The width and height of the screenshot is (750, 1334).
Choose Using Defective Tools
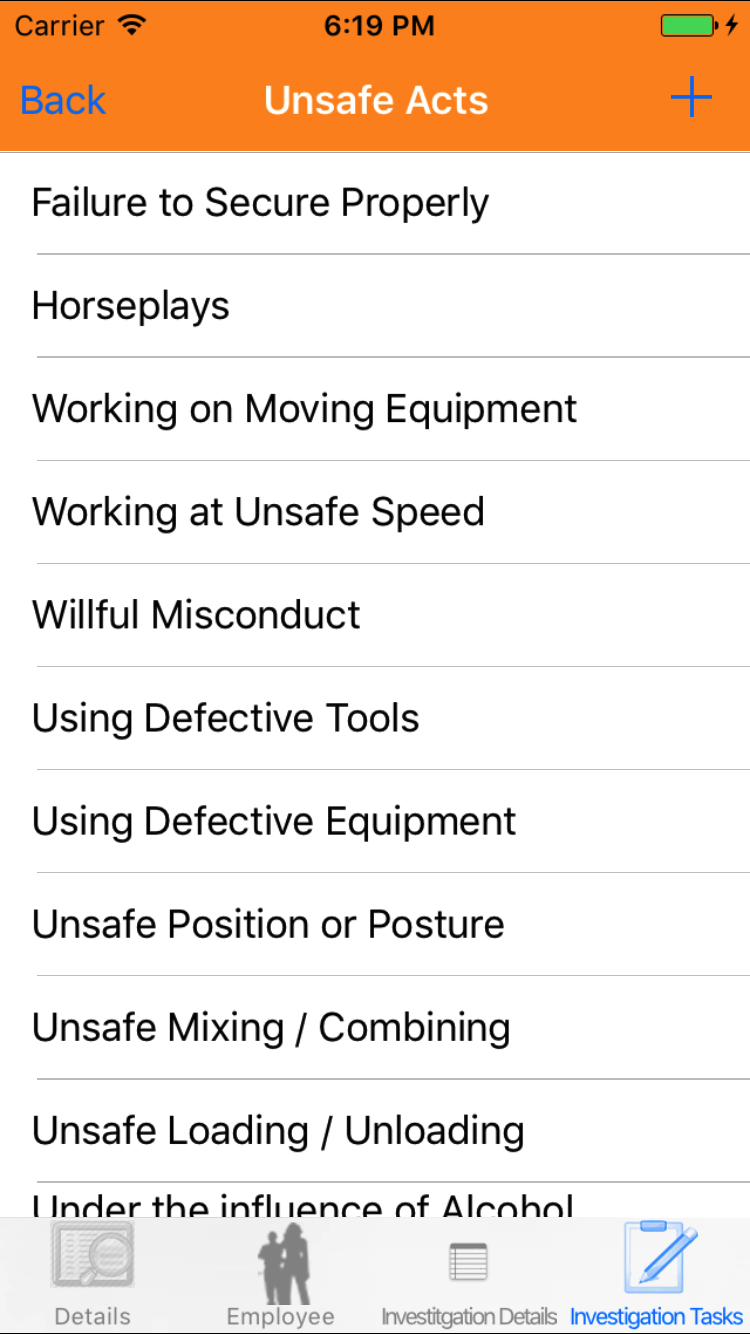point(225,718)
